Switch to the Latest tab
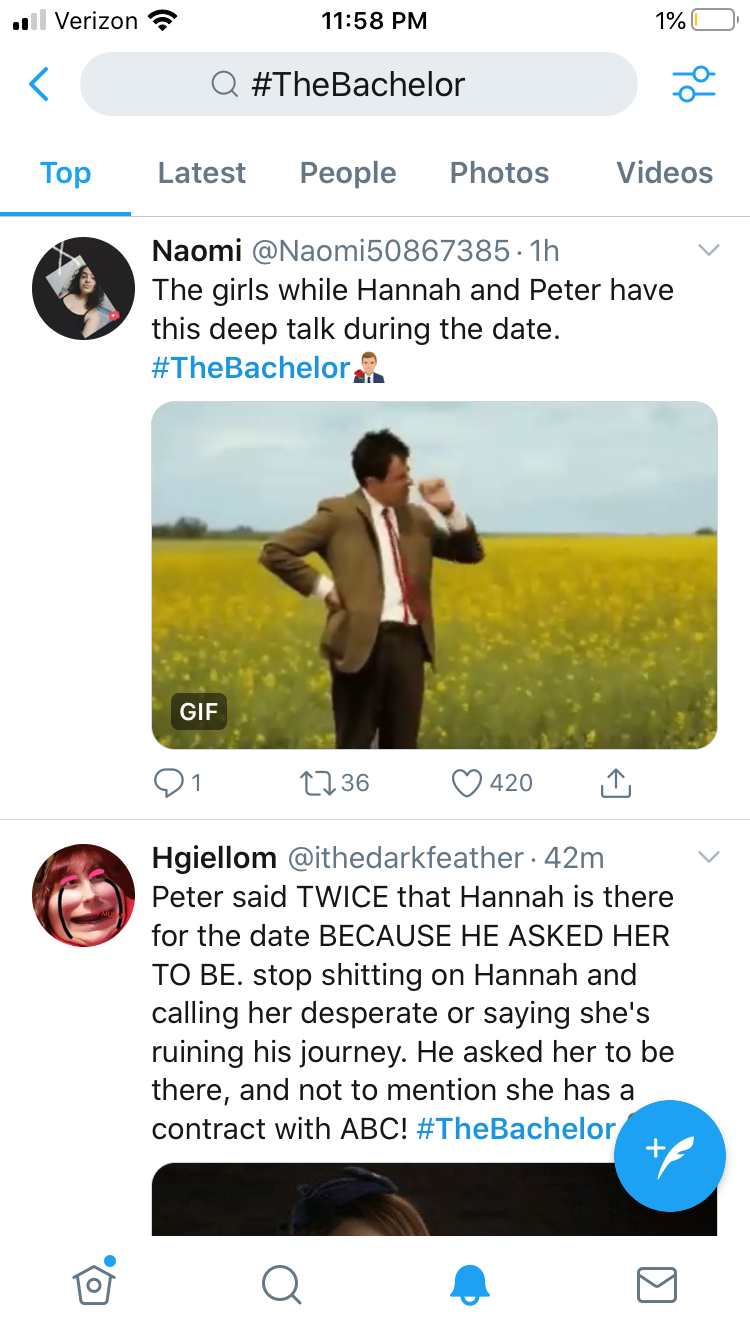The image size is (750, 1334). click(x=201, y=173)
